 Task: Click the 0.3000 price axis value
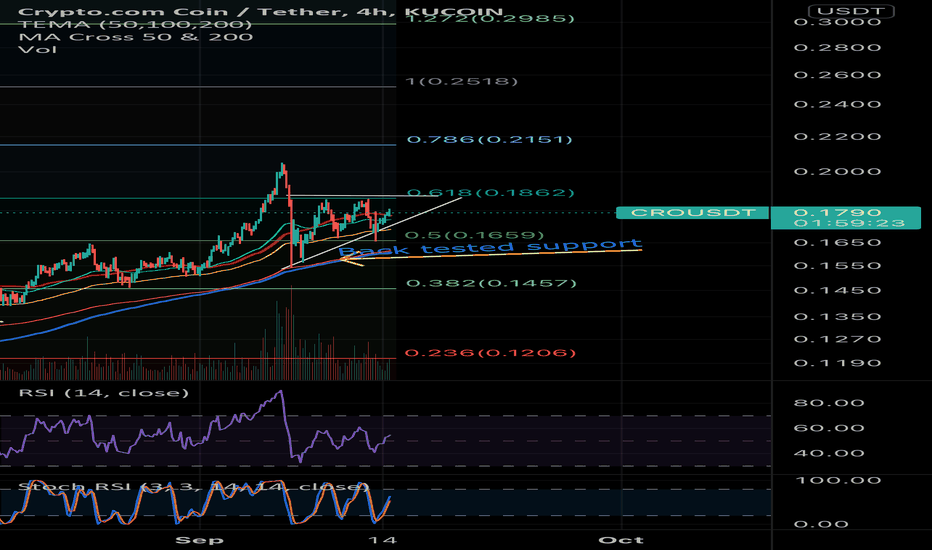pyautogui.click(x=837, y=22)
